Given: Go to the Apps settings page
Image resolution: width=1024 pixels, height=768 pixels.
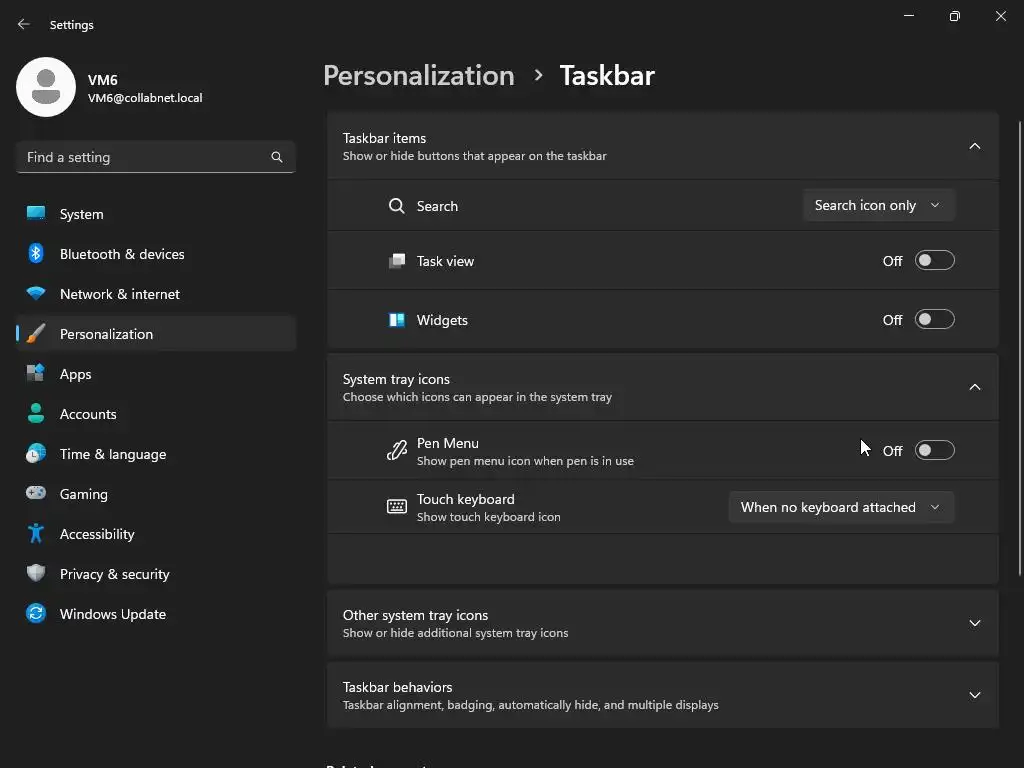Looking at the screenshot, I should [x=75, y=374].
